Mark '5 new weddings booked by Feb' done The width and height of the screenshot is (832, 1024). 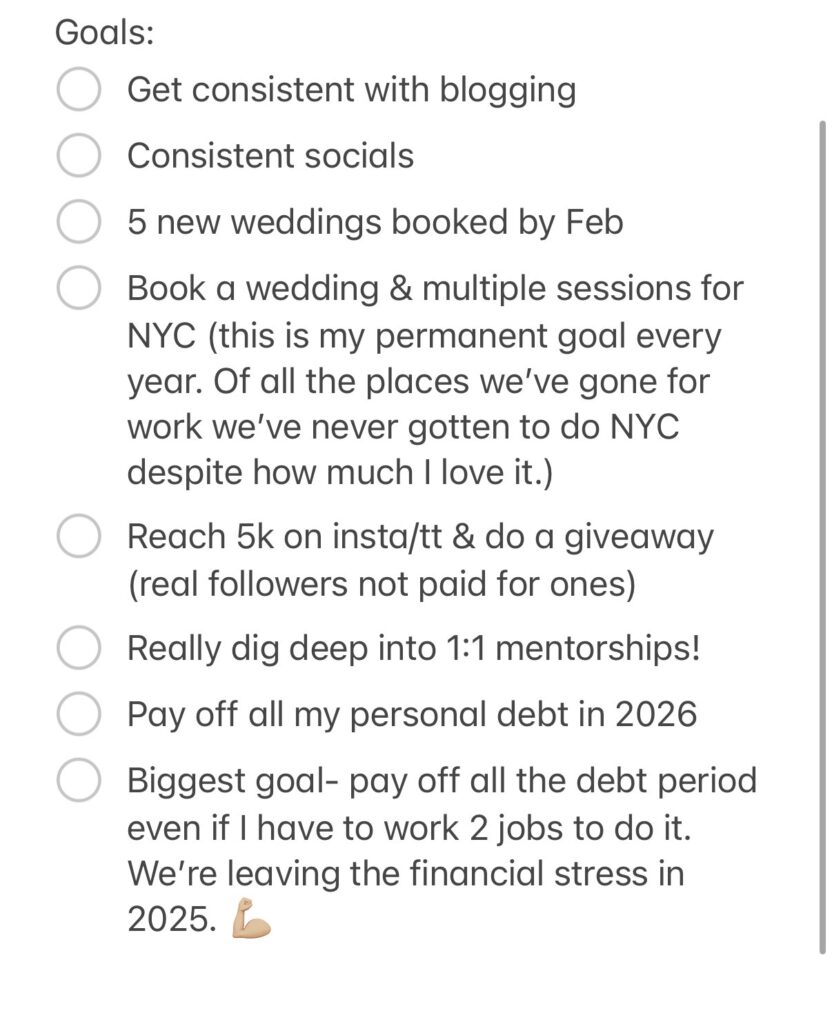tap(78, 222)
